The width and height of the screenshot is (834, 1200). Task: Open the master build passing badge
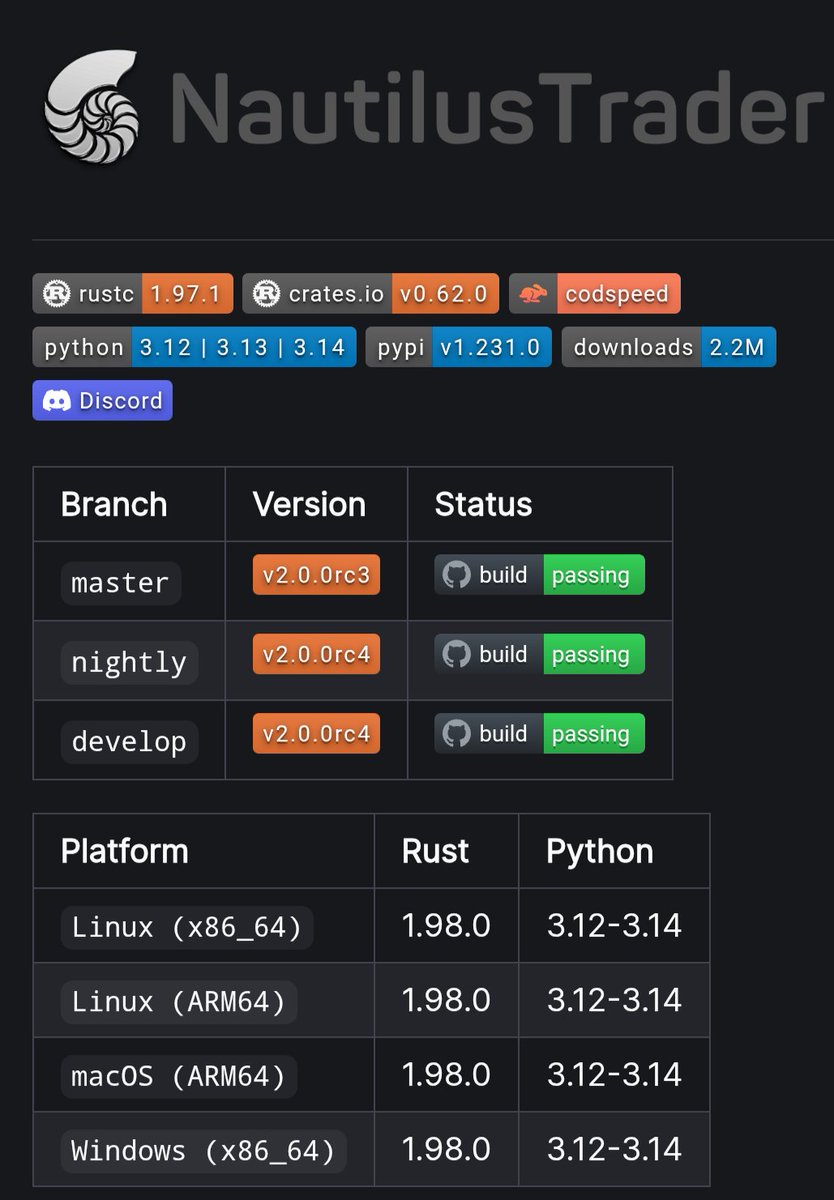tap(540, 575)
